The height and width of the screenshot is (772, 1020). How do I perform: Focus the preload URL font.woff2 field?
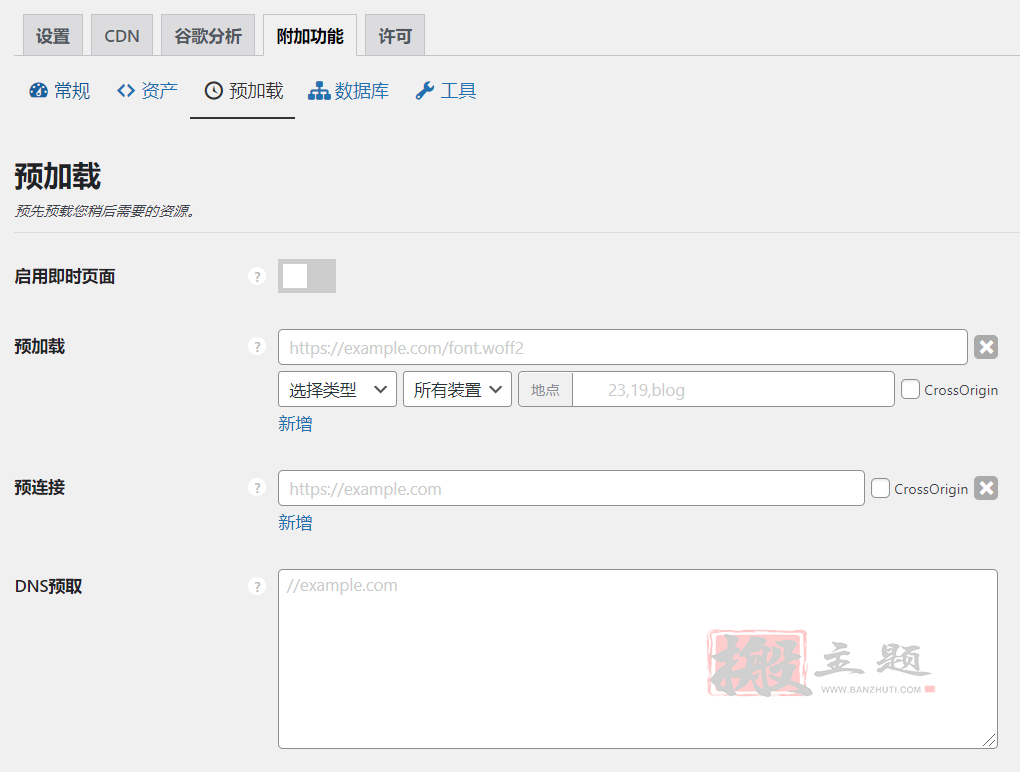pyautogui.click(x=623, y=347)
